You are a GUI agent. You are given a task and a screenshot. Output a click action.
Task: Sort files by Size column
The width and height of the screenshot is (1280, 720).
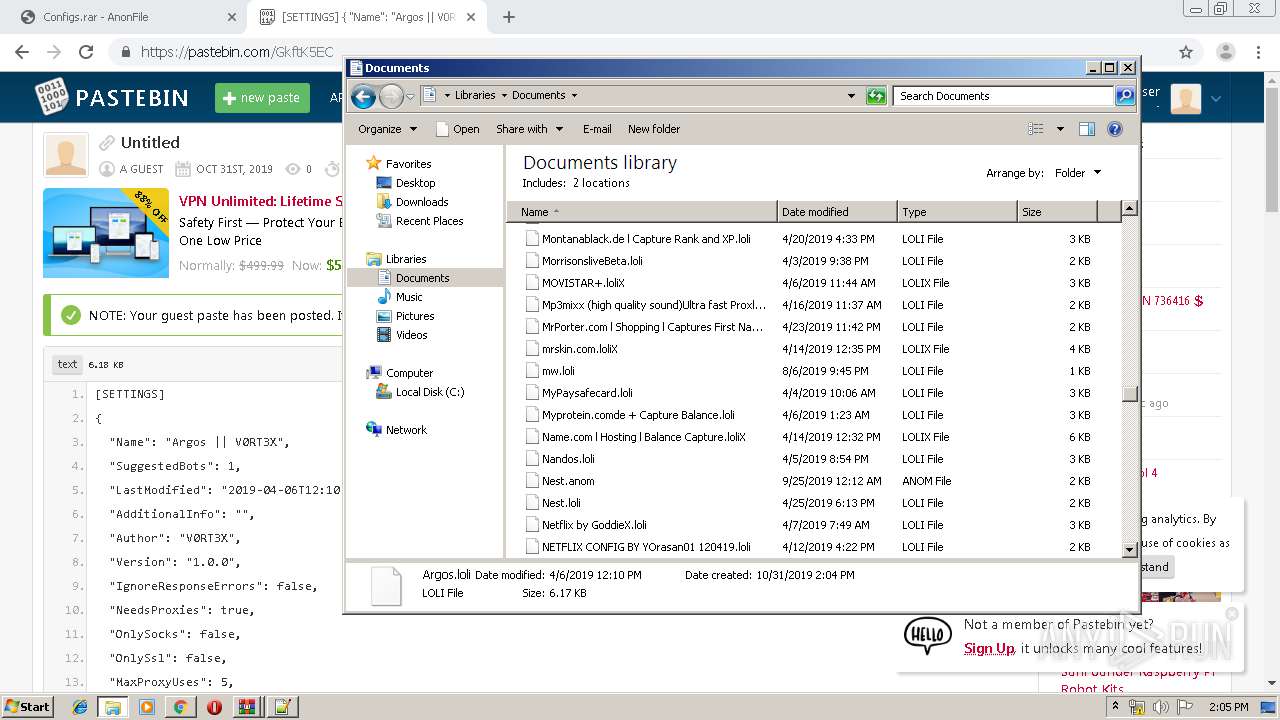click(x=1057, y=212)
